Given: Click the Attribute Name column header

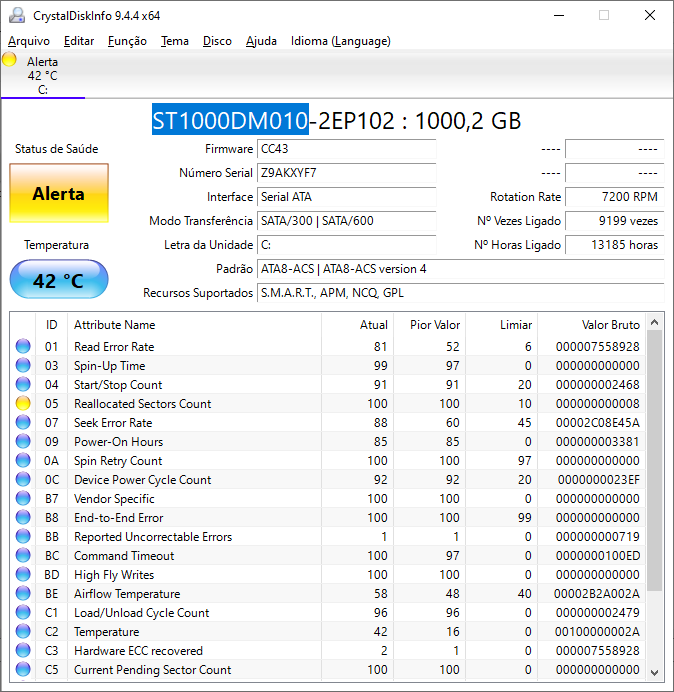Looking at the screenshot, I should 194,325.
